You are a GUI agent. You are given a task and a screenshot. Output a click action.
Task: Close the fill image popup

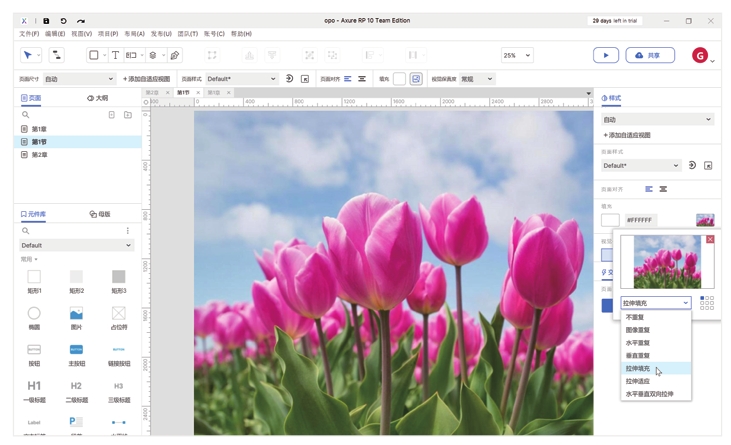point(710,240)
